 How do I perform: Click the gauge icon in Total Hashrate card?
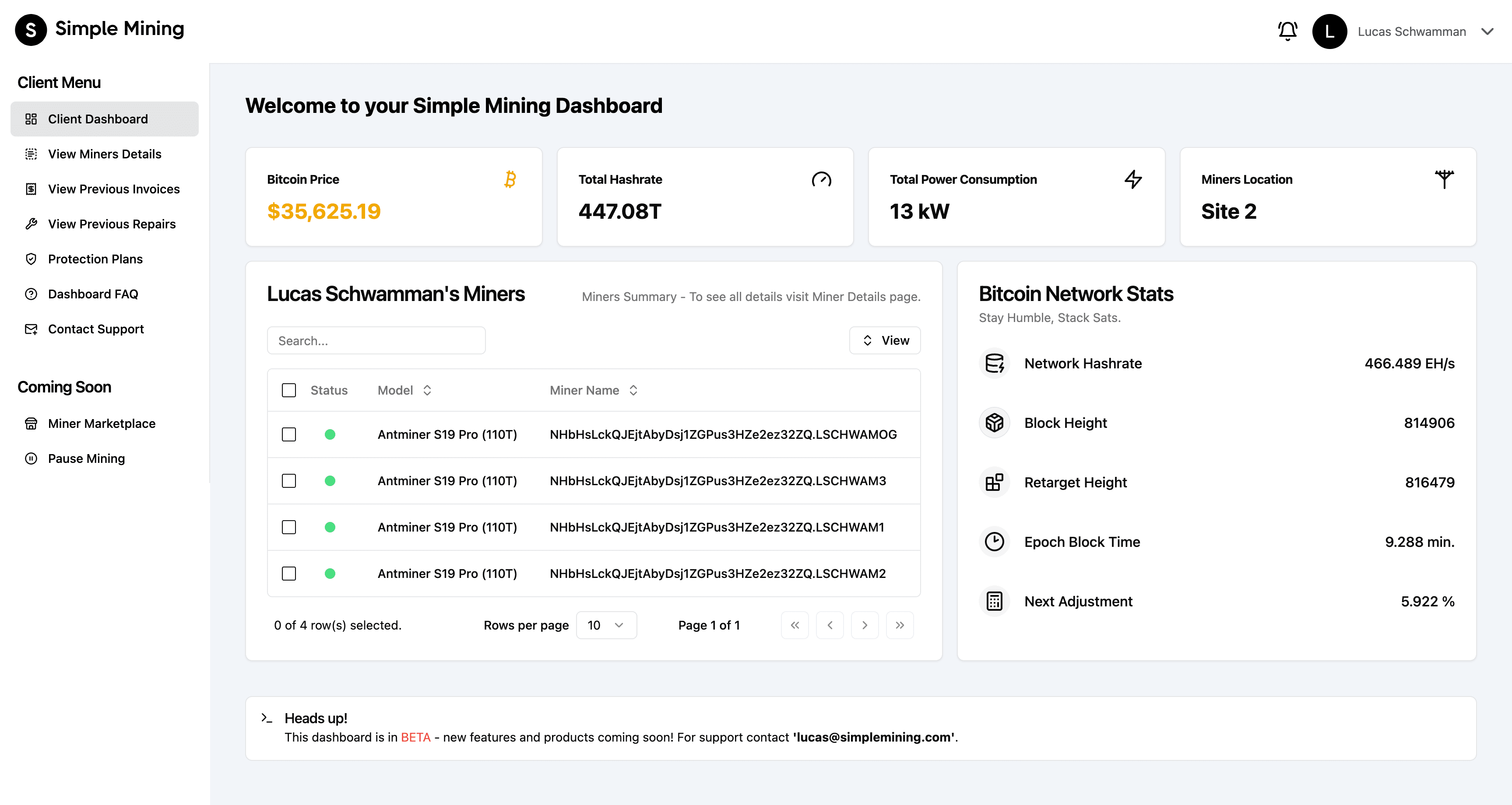pyautogui.click(x=821, y=179)
